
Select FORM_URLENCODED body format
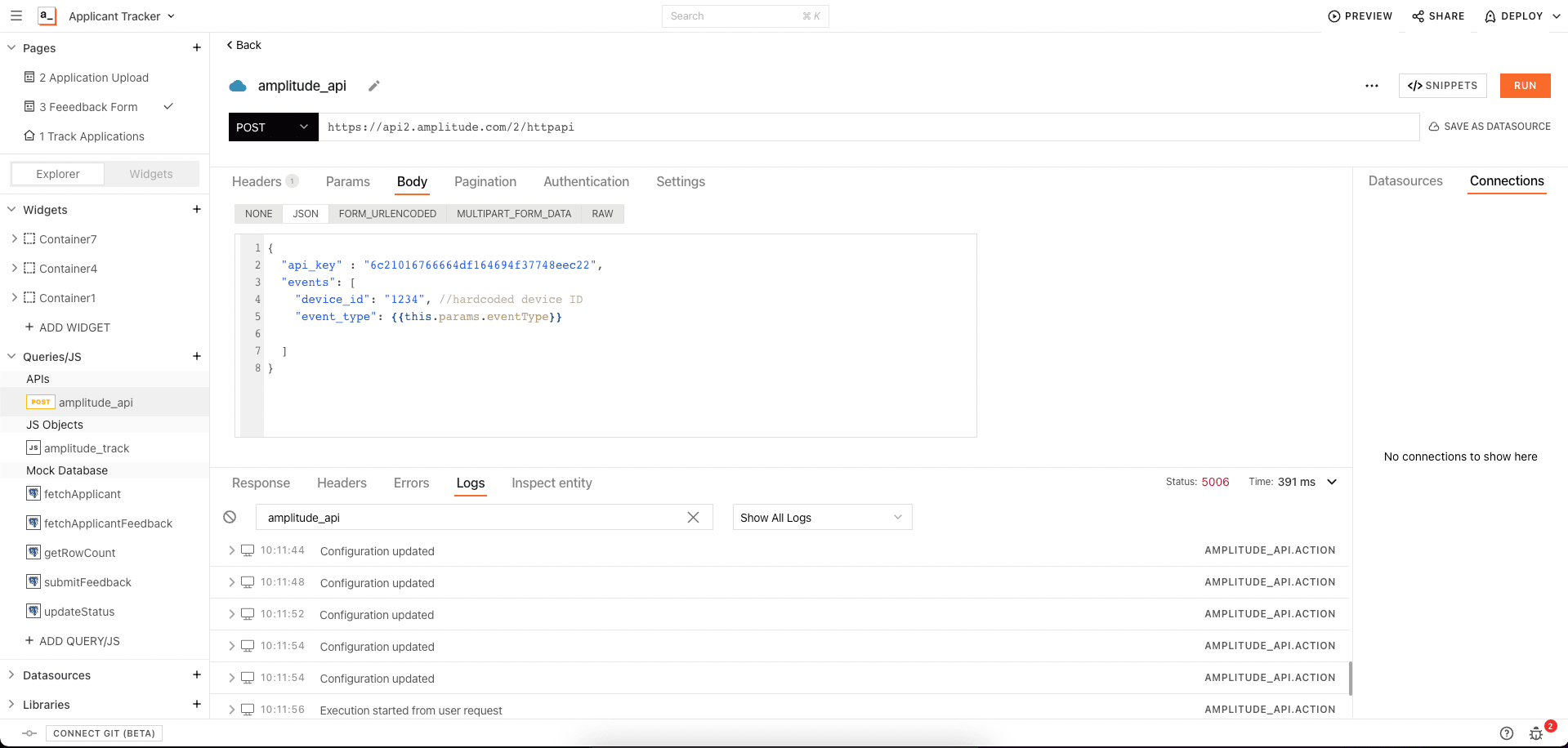pyautogui.click(x=387, y=214)
